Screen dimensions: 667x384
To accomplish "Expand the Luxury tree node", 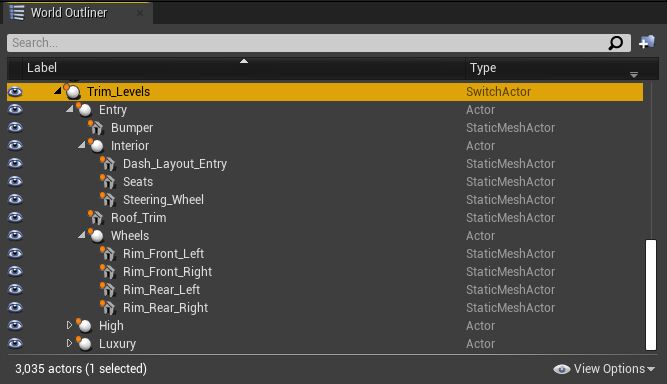I will 69,343.
